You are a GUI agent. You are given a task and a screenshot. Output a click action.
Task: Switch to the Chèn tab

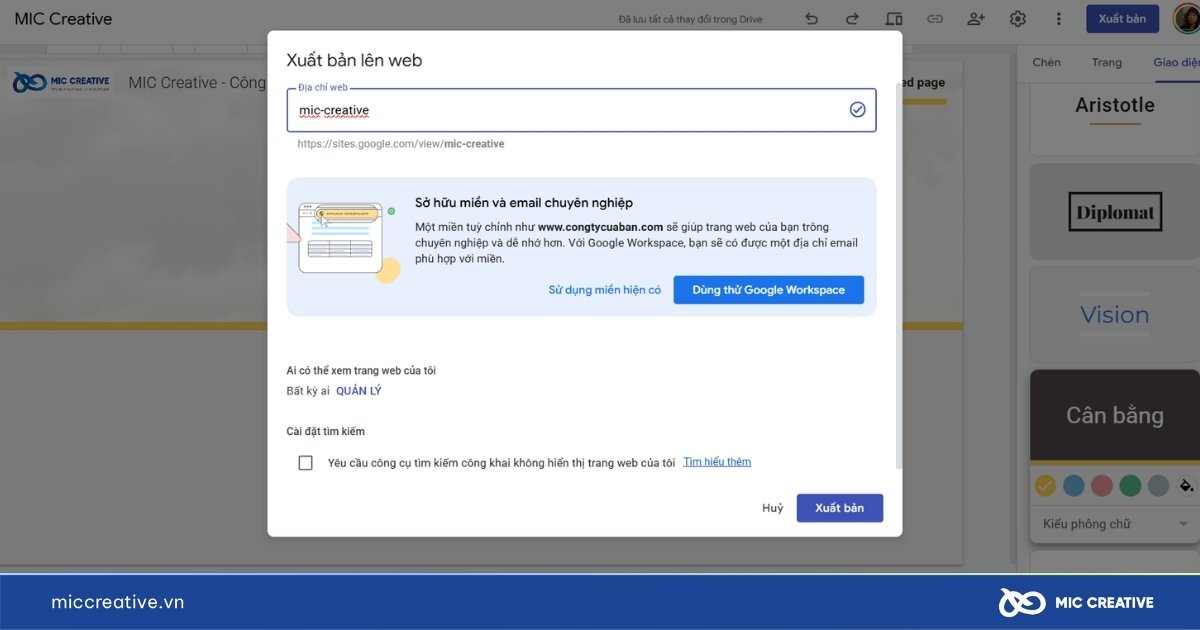[x=1046, y=62]
